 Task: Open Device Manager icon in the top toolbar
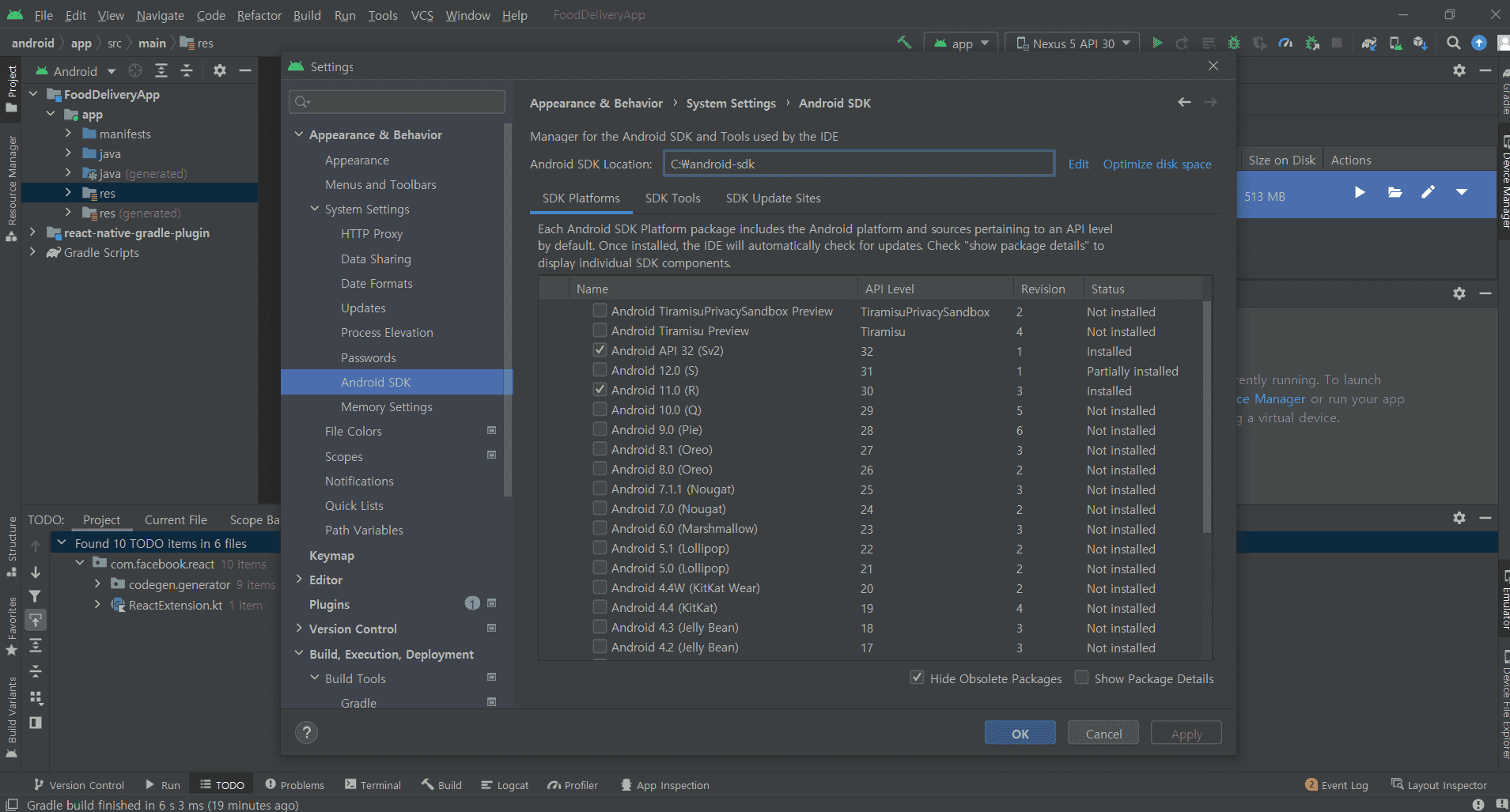pyautogui.click(x=1395, y=43)
